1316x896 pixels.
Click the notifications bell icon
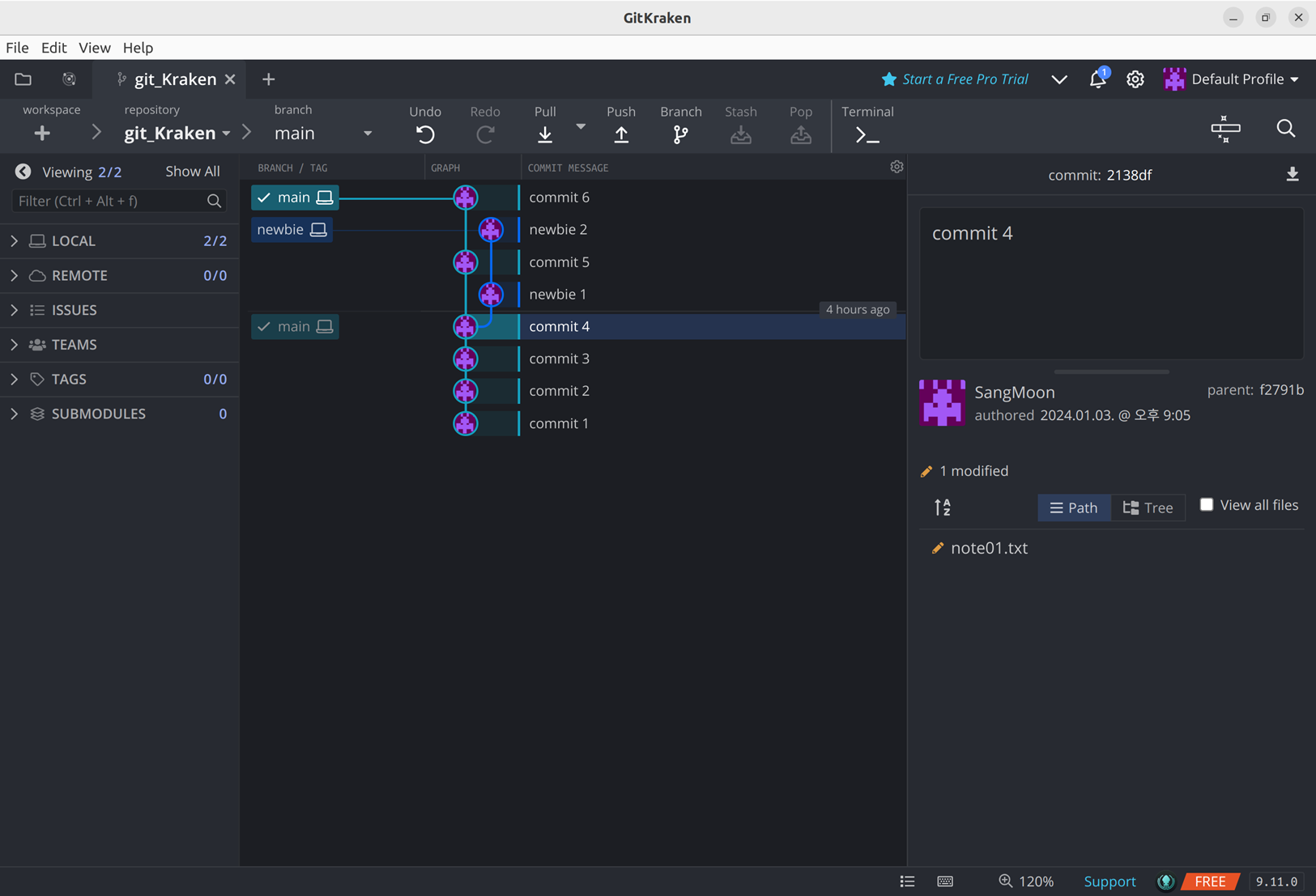[x=1098, y=79]
